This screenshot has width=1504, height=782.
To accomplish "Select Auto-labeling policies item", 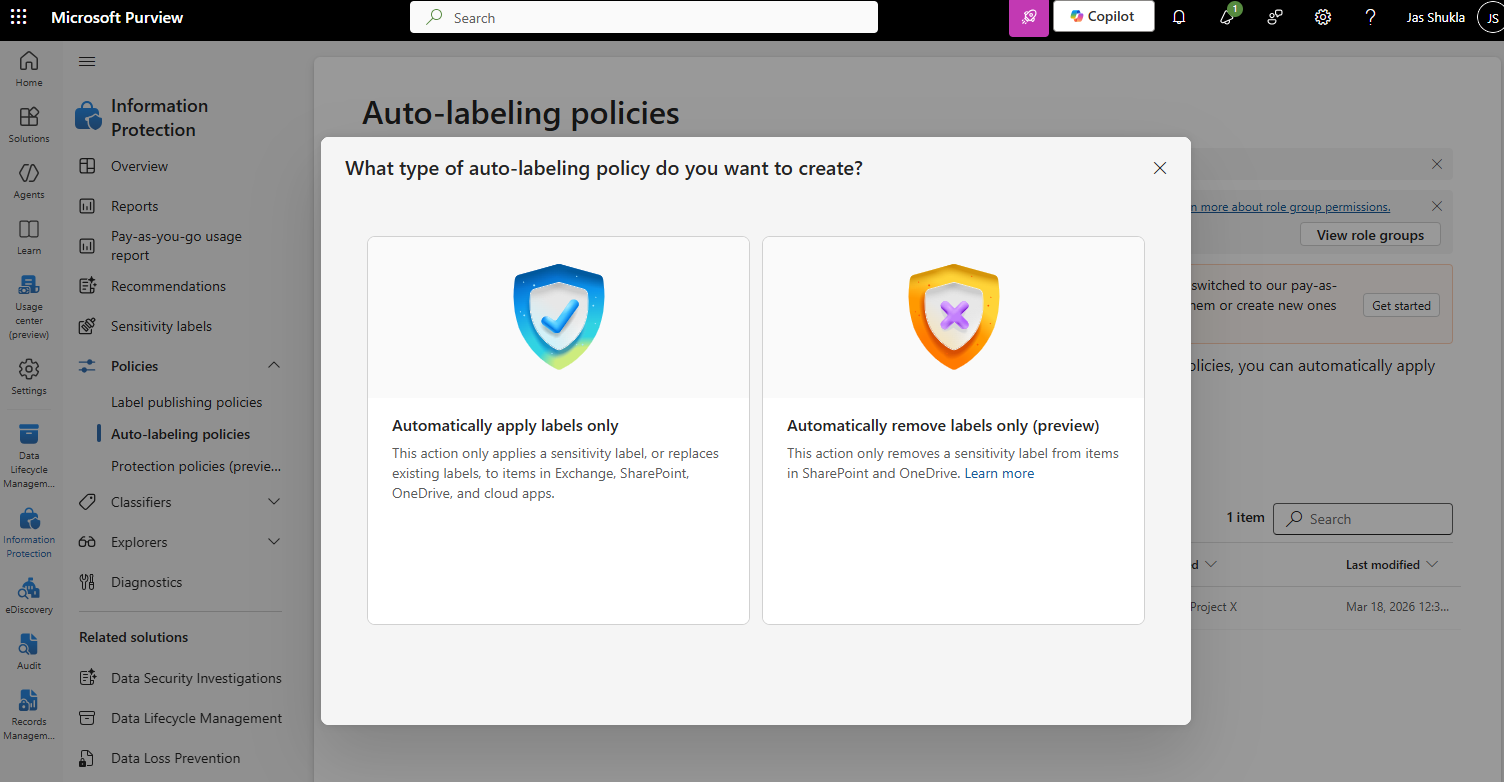I will coord(180,434).
